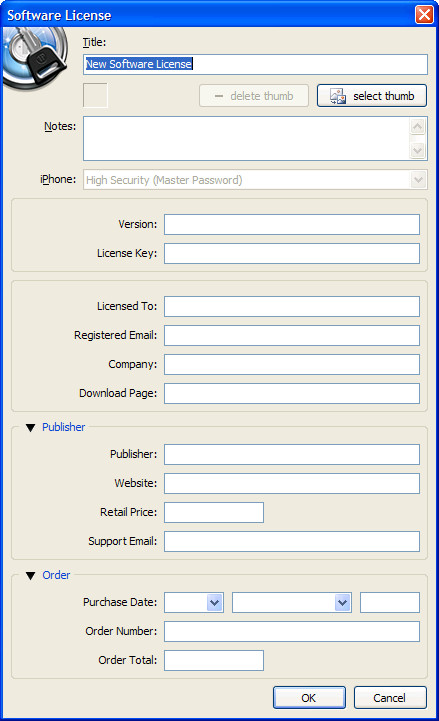The image size is (439, 721).
Task: Click the Title text field
Action: pos(256,64)
